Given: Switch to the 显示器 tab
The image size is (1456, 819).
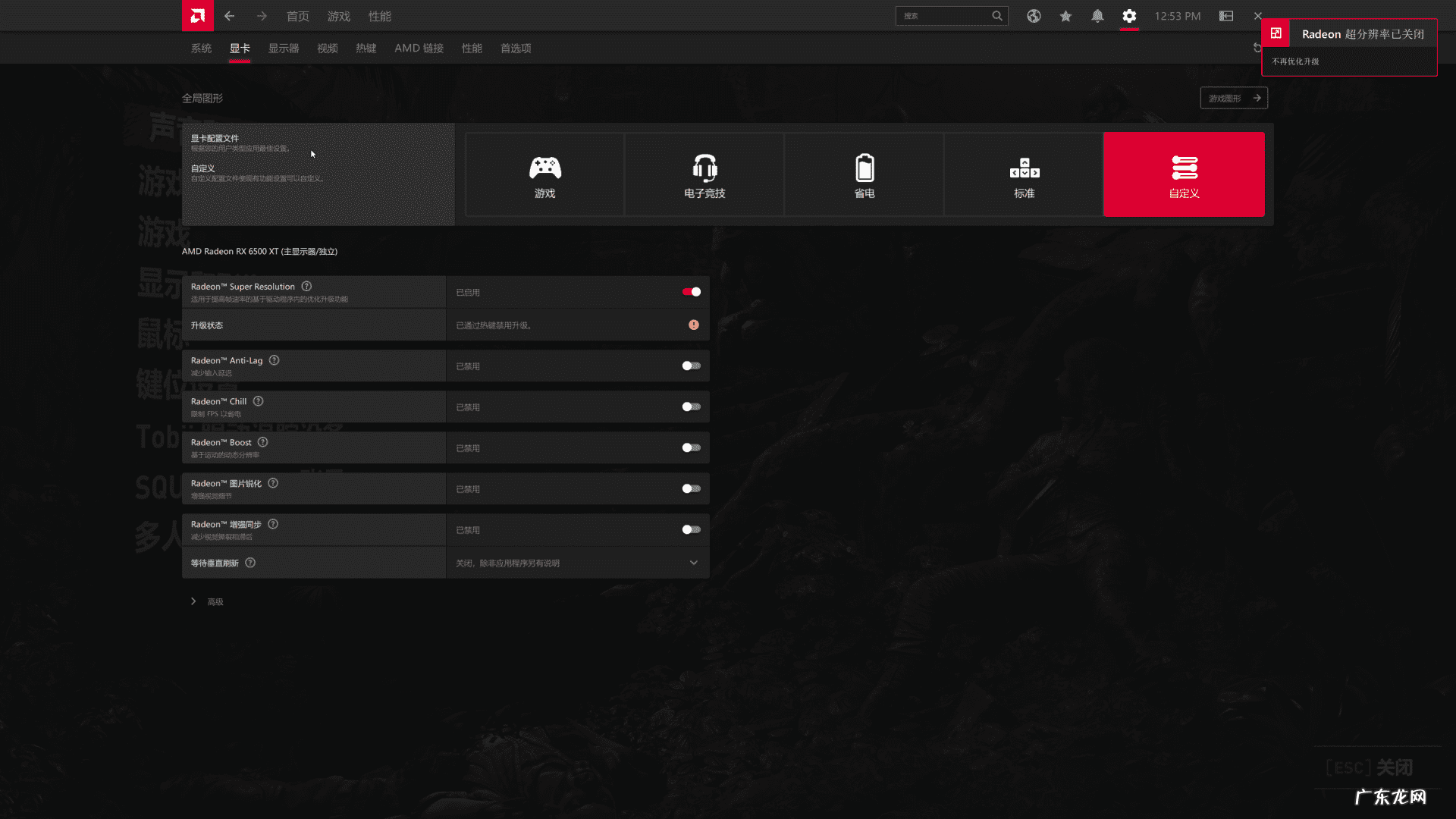Looking at the screenshot, I should click(x=284, y=49).
